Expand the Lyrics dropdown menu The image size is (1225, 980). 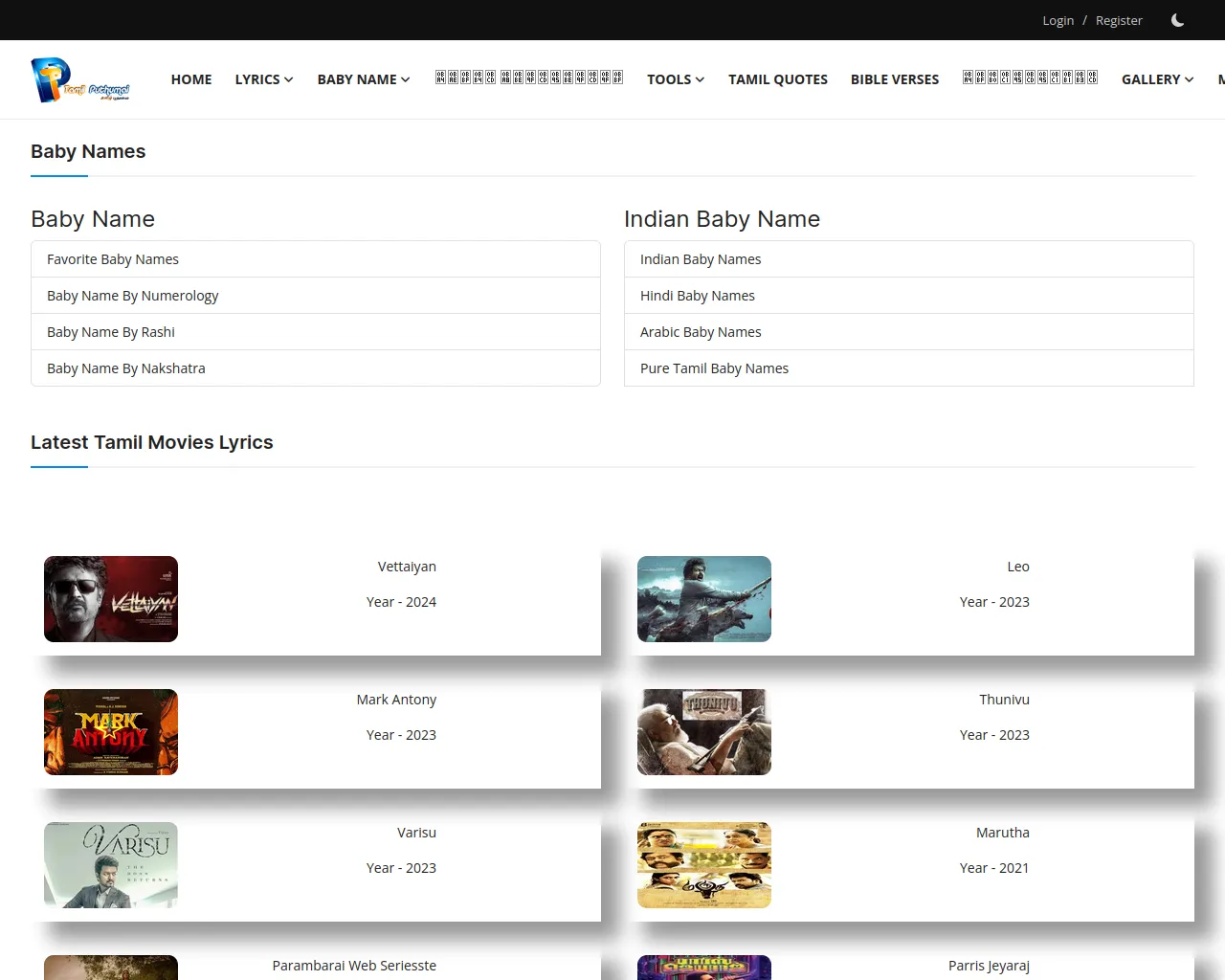tap(264, 79)
